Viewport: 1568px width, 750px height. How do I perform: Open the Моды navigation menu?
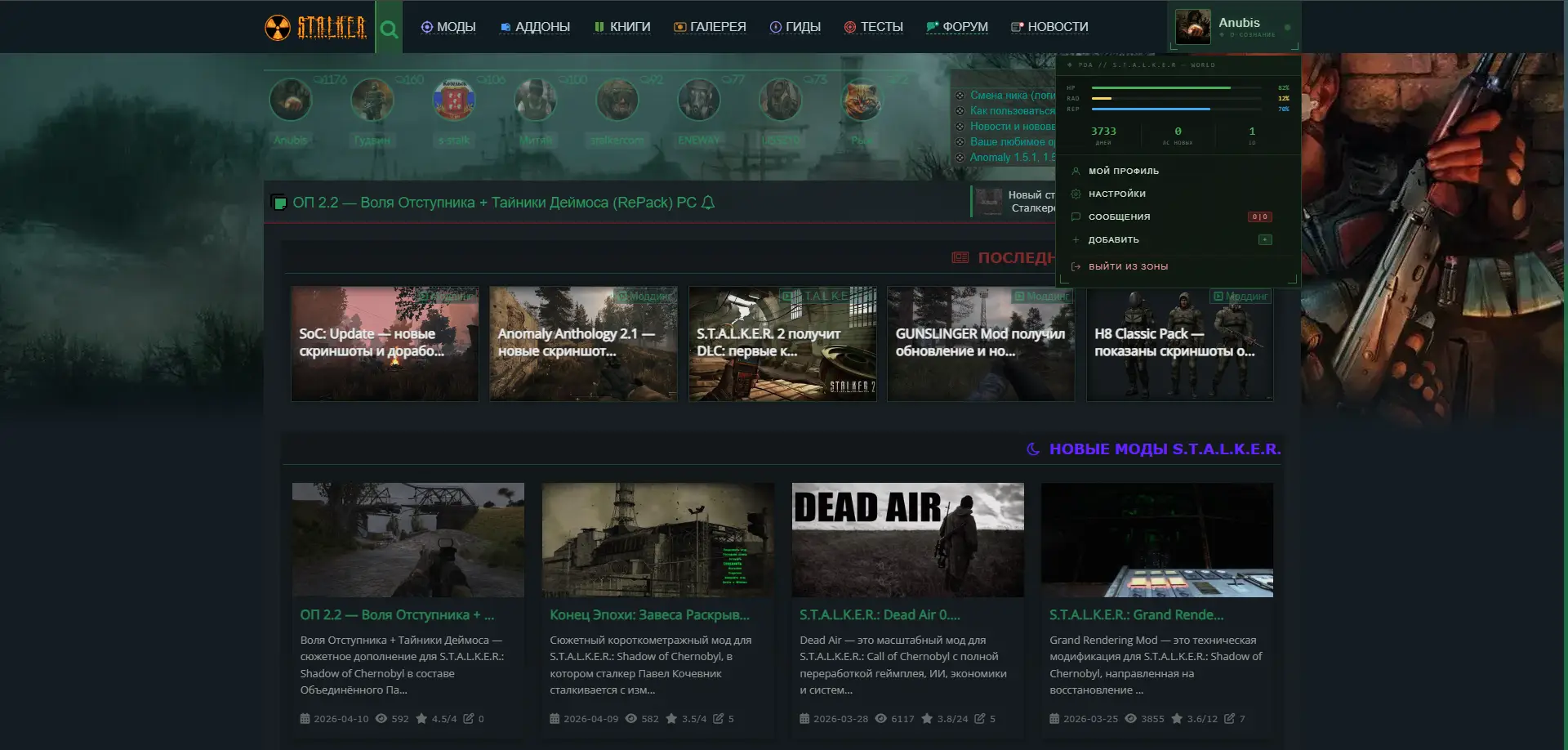[x=448, y=27]
